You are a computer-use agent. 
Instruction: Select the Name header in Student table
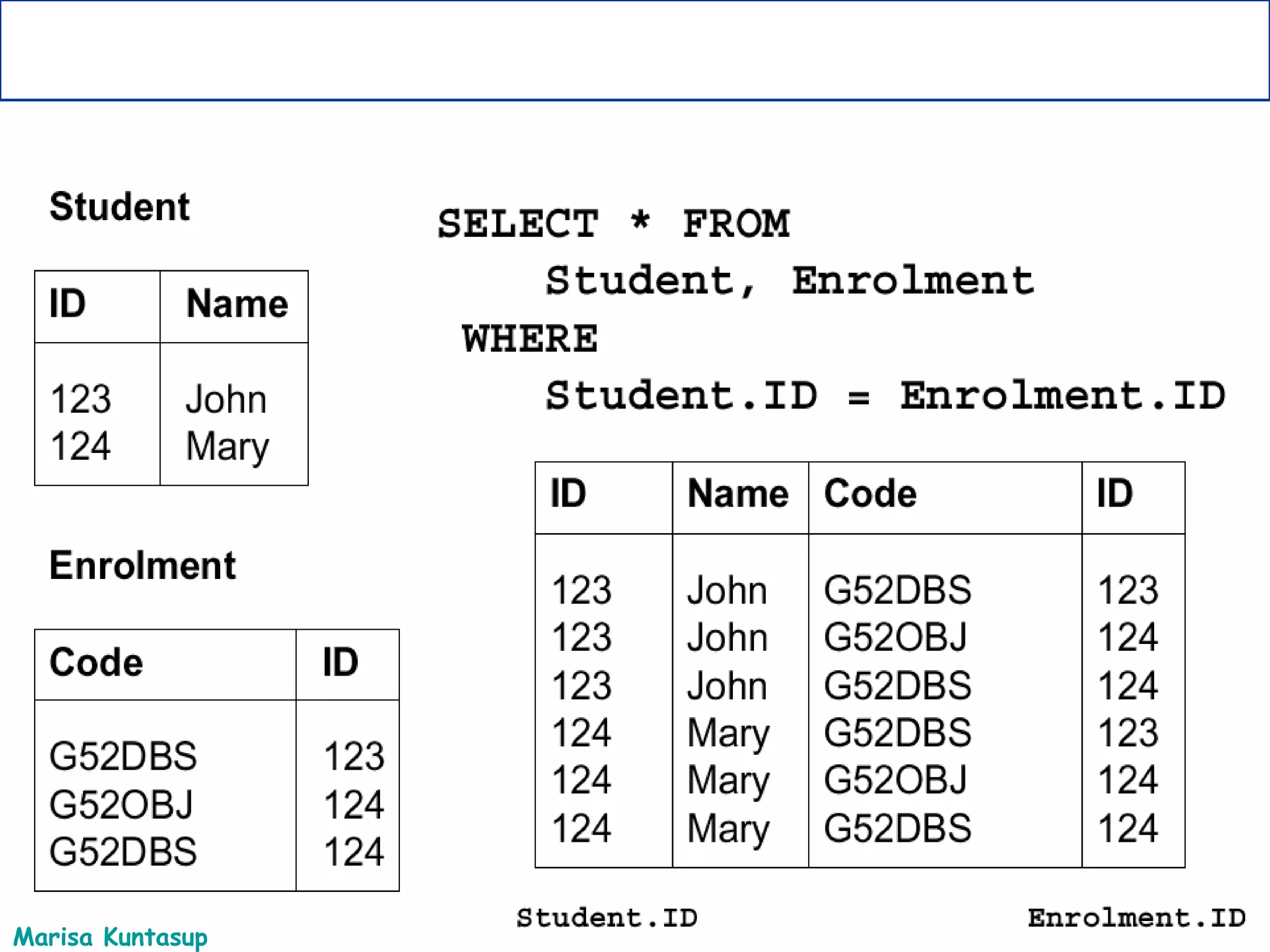(238, 304)
